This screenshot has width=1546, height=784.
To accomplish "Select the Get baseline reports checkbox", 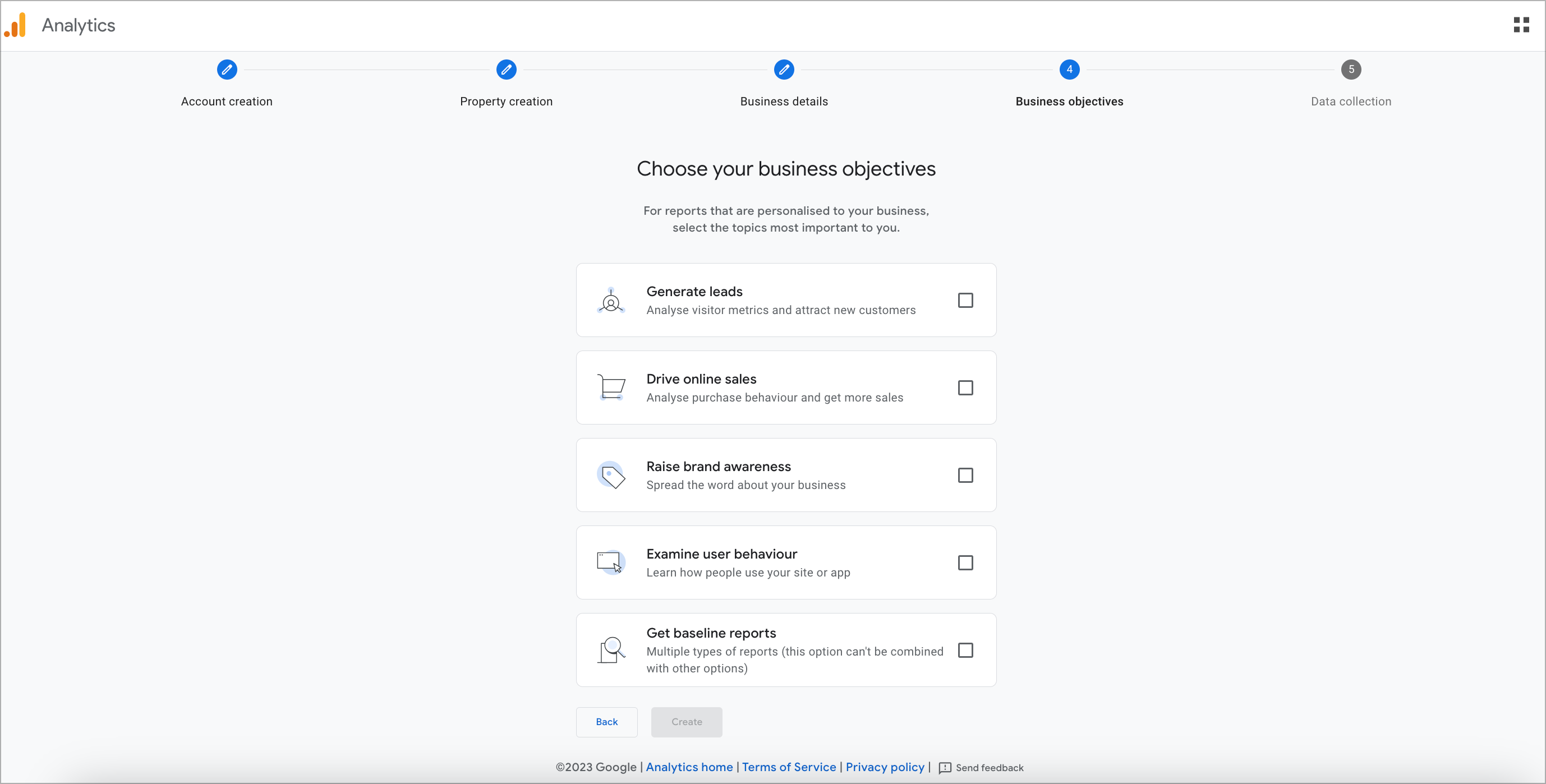I will pyautogui.click(x=965, y=651).
